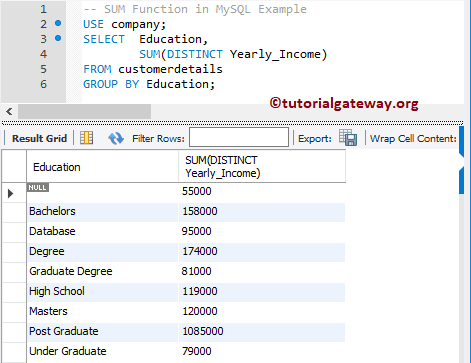Select the row header beside Degree

pos(14,252)
